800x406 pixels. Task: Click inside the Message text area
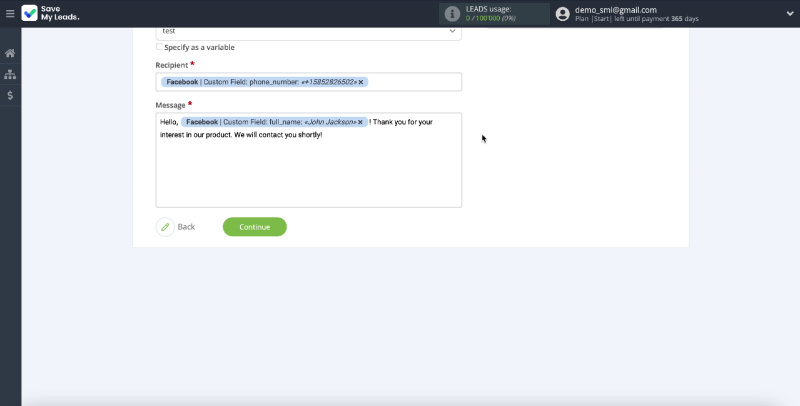click(x=308, y=175)
